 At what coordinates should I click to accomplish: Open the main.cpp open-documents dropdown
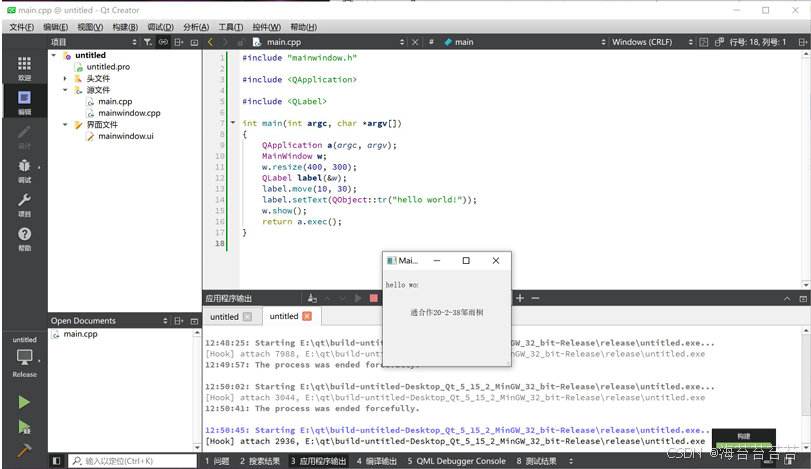tap(402, 42)
